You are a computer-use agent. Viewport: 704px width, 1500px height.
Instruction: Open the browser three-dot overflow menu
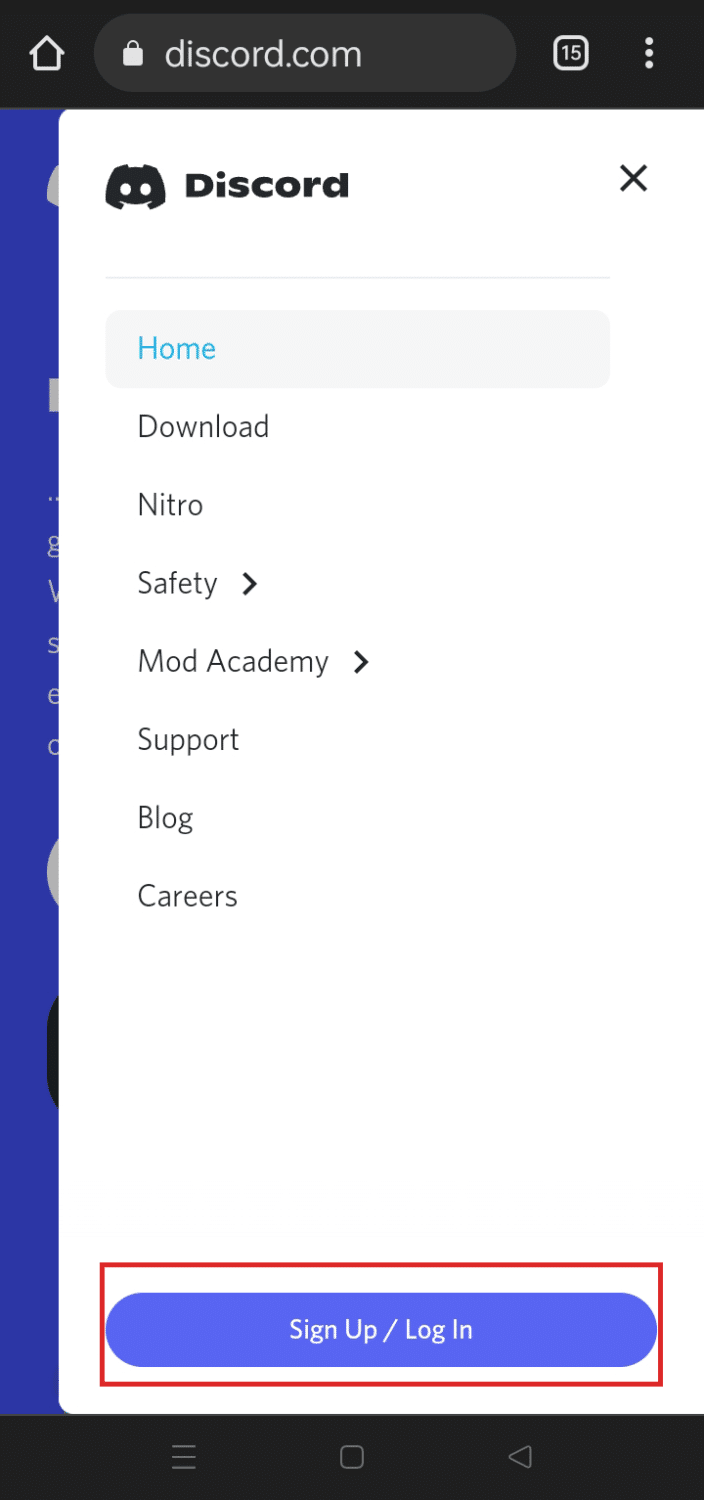(649, 54)
